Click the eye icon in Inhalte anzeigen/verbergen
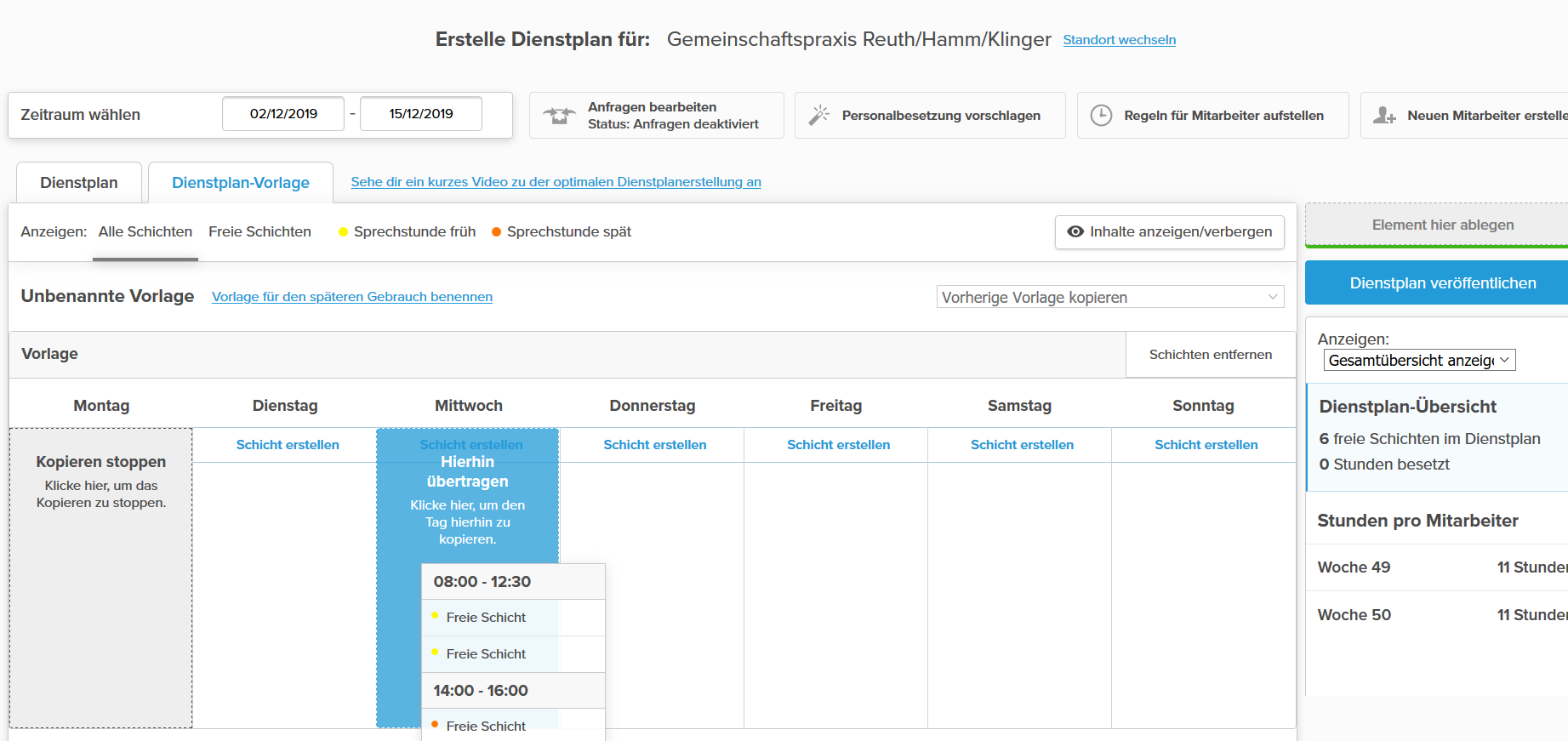 click(1075, 231)
